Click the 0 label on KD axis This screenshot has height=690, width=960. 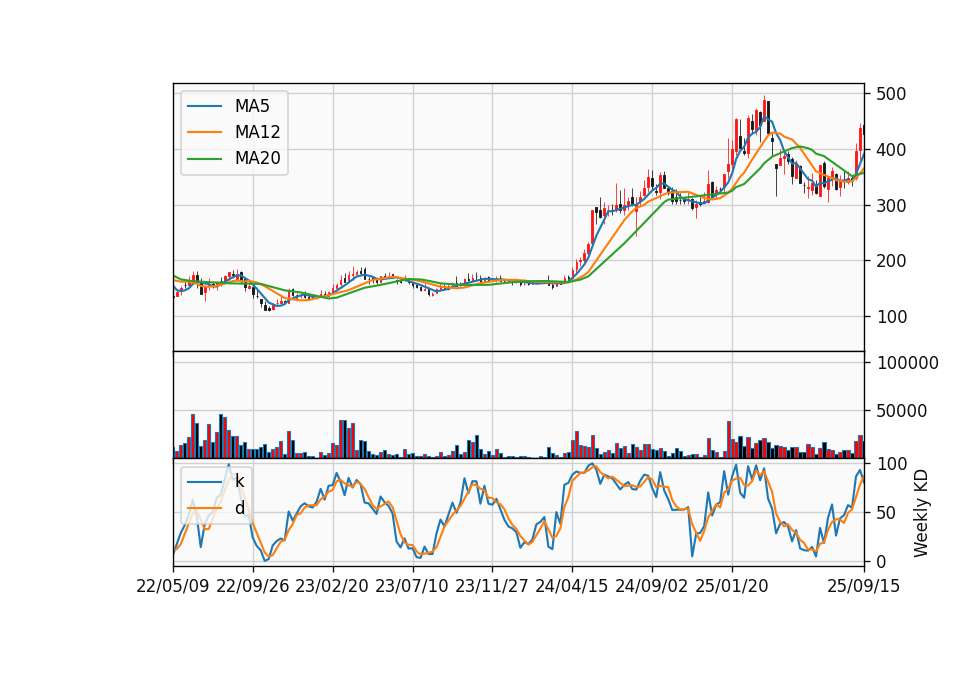pos(881,561)
